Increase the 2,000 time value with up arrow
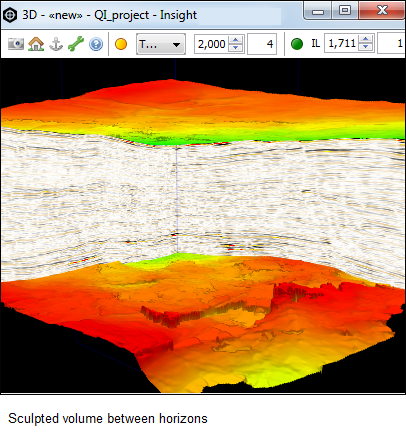406x445 pixels. (x=236, y=40)
